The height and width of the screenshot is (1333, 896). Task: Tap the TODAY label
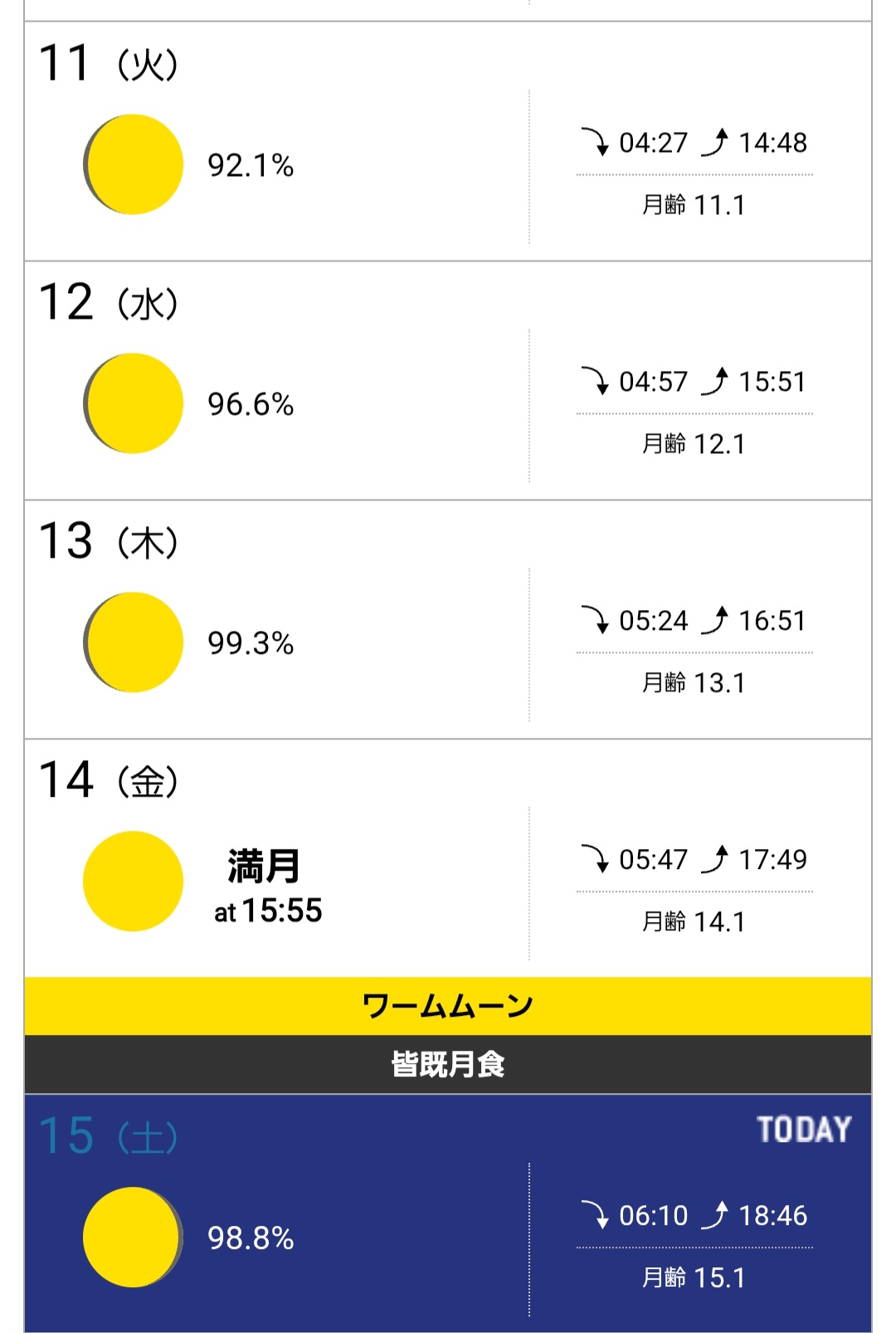click(804, 1130)
